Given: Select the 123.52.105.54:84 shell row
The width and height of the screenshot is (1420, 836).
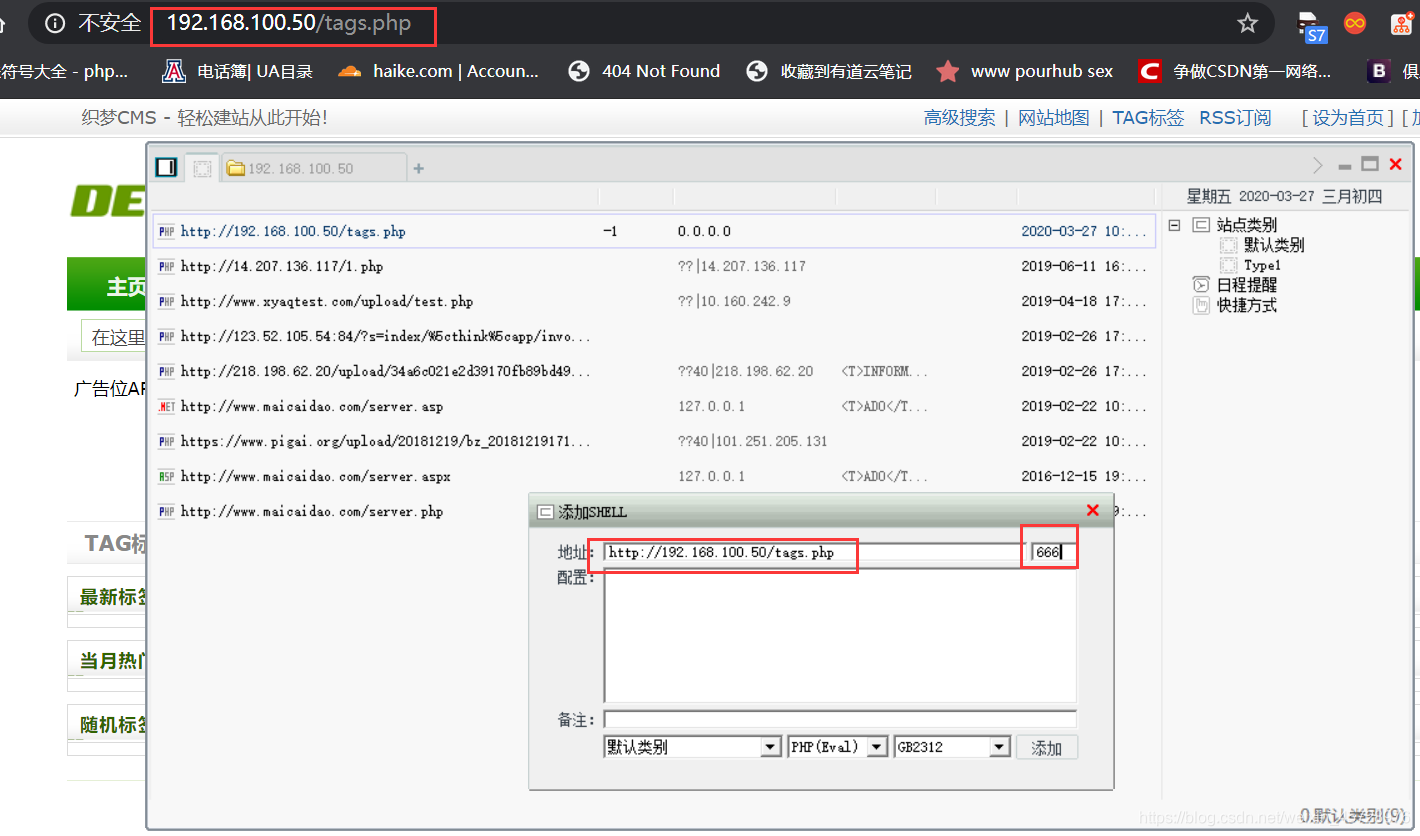Looking at the screenshot, I should coord(654,336).
